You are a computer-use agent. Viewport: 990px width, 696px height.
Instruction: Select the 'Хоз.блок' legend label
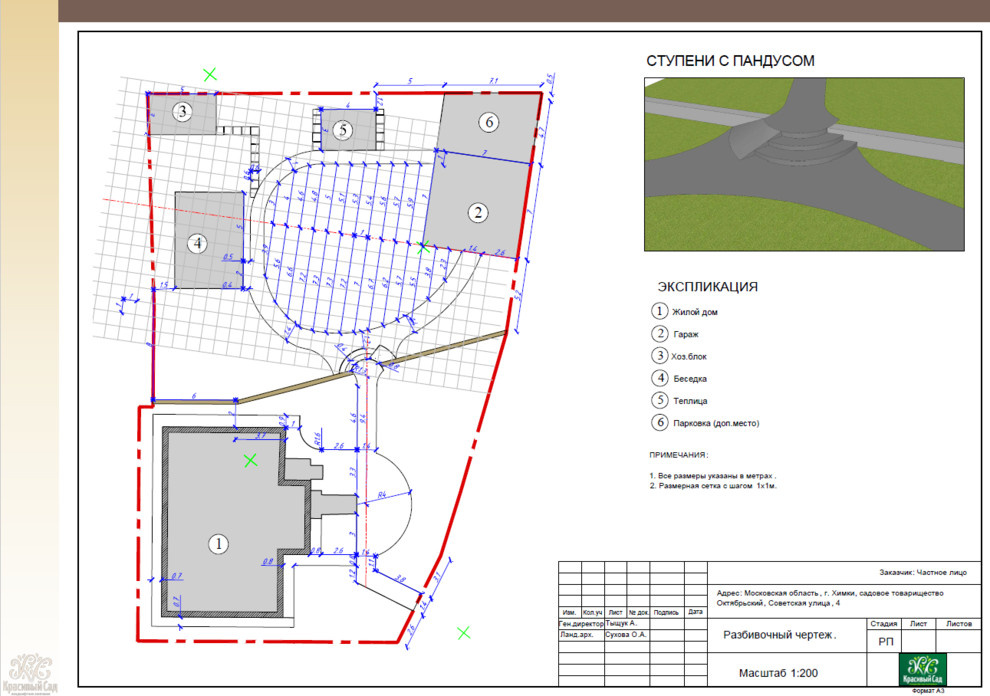689,356
